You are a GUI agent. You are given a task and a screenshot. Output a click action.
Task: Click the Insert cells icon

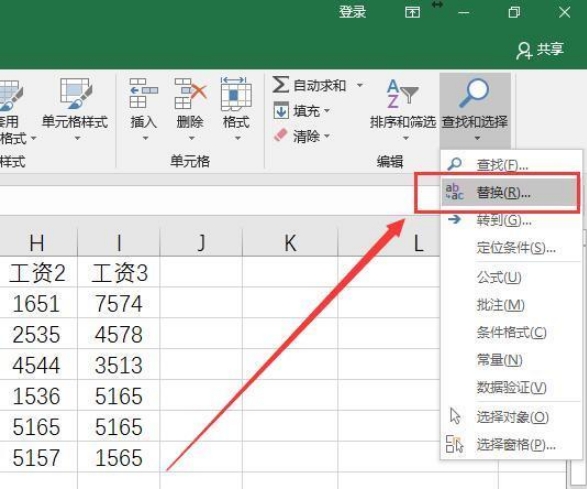(x=143, y=93)
